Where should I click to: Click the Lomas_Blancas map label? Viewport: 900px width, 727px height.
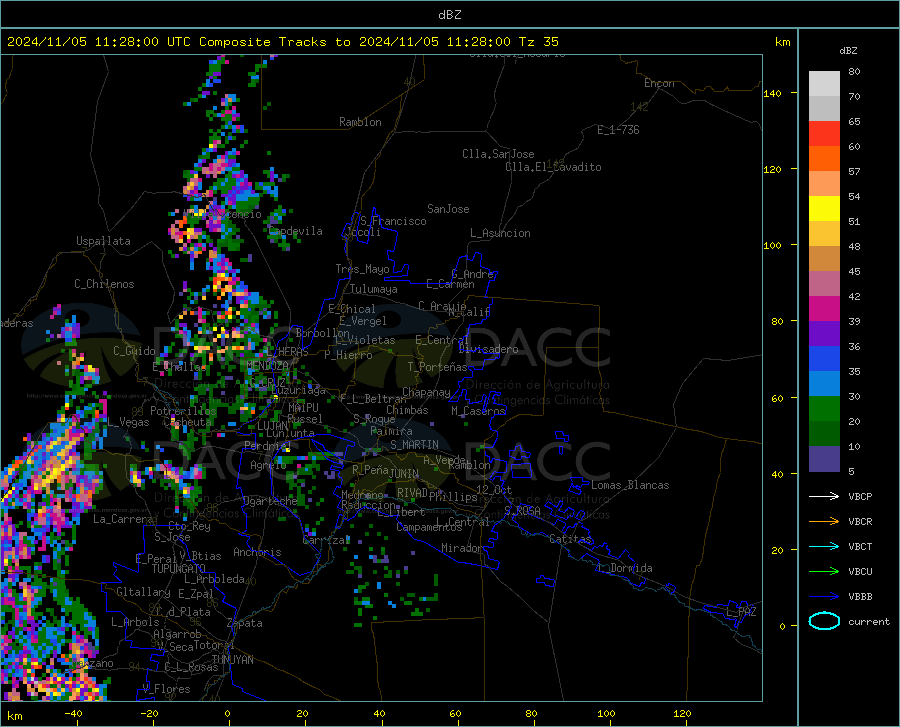(630, 485)
